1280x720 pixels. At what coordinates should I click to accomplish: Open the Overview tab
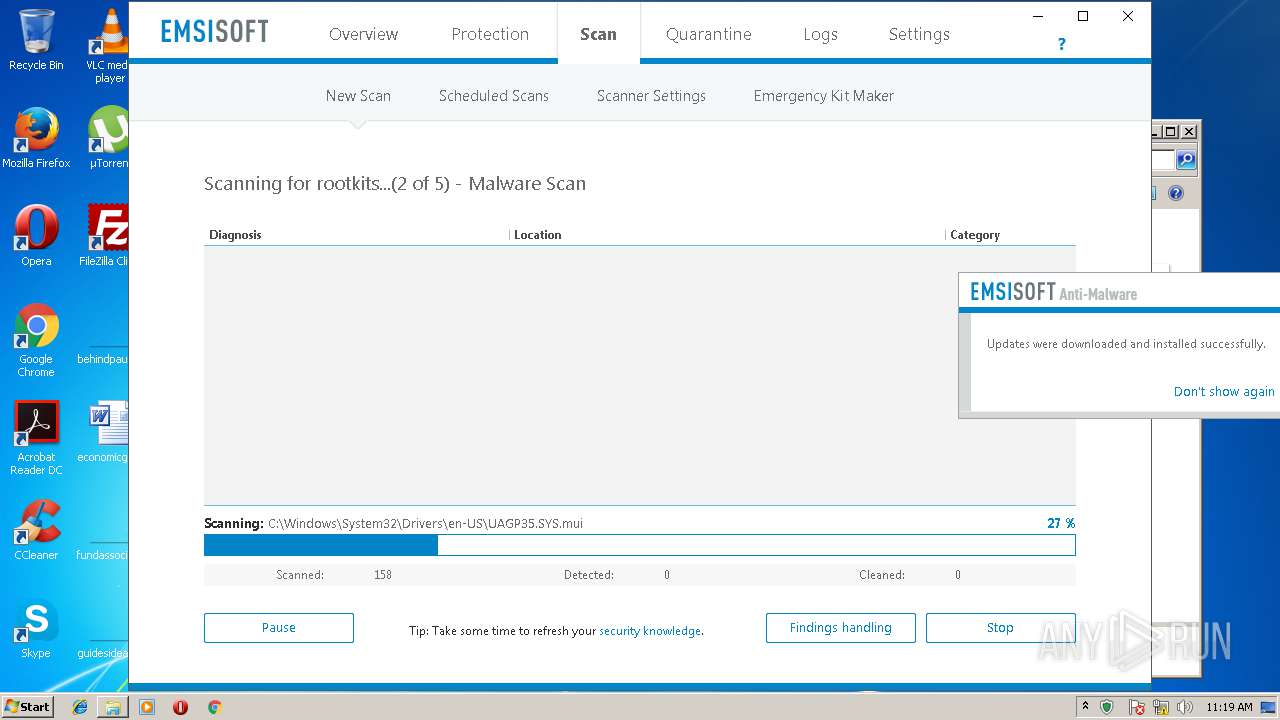(363, 34)
